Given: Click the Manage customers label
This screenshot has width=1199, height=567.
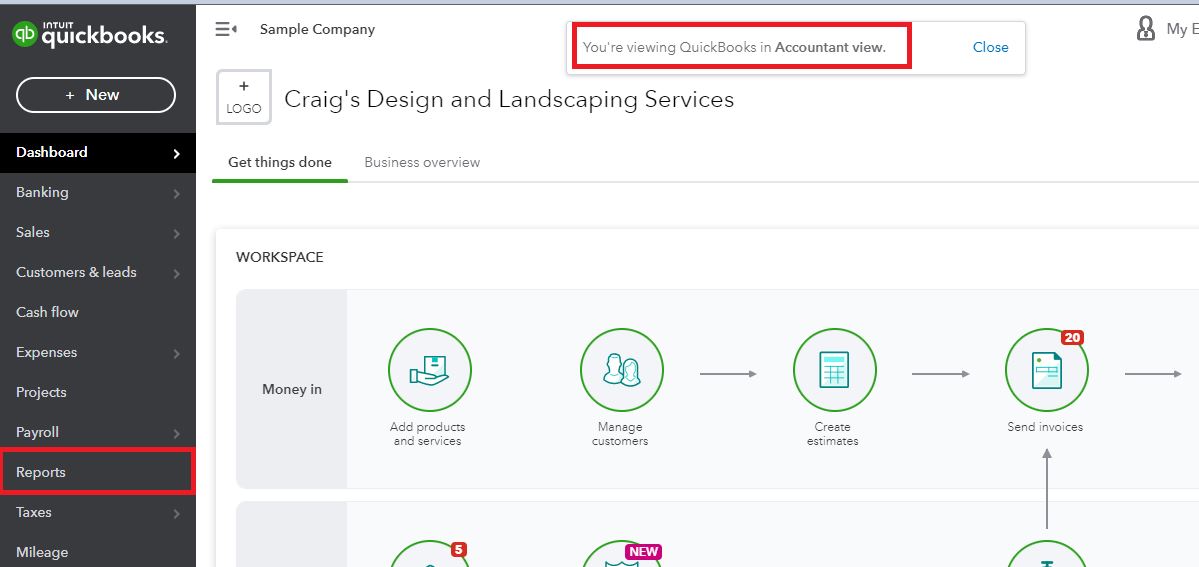Looking at the screenshot, I should pyautogui.click(x=620, y=434).
